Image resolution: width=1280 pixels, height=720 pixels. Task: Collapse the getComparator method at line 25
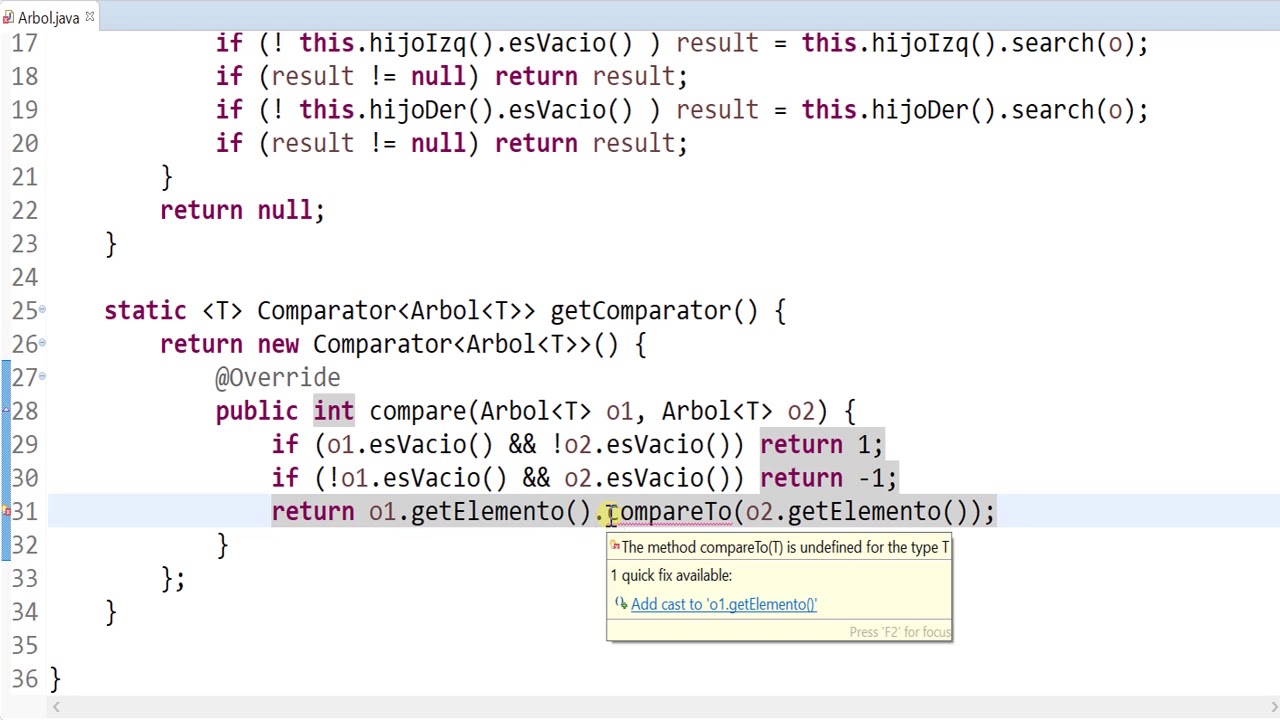[42, 311]
